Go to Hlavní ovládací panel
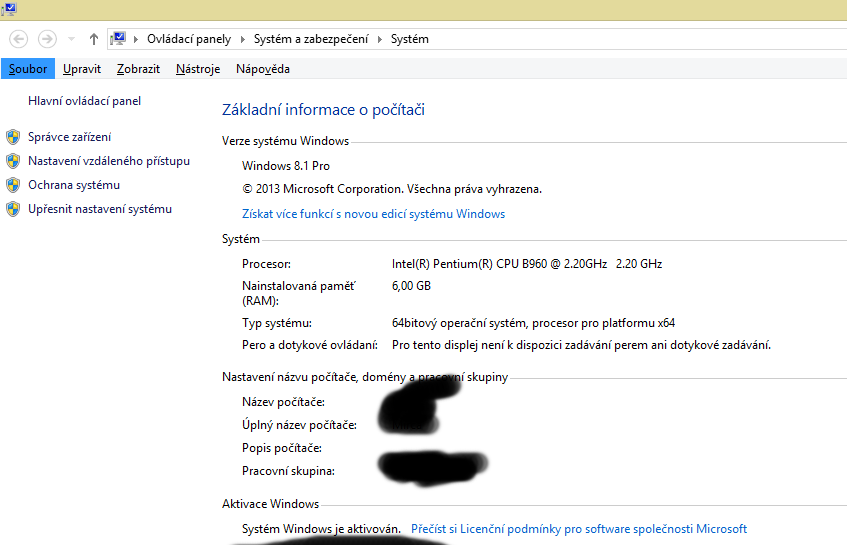 click(84, 101)
